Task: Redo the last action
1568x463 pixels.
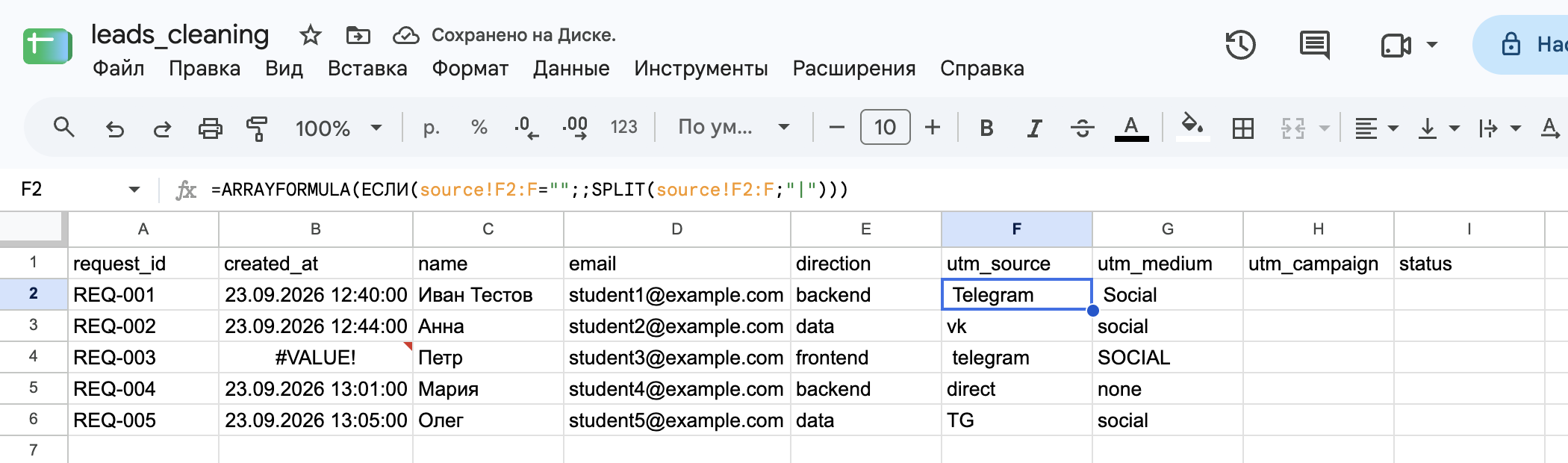Action: [x=162, y=128]
